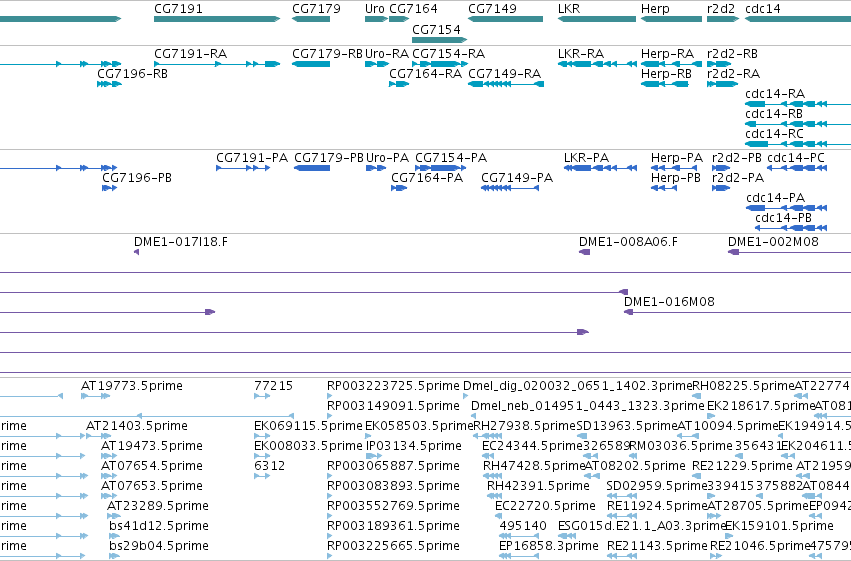851x561 pixels.
Task: Open EST 6312 label
Action: click(x=269, y=466)
